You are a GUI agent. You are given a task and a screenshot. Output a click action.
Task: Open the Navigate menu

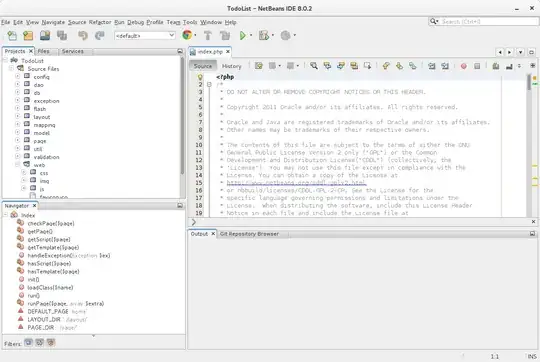[x=53, y=22]
